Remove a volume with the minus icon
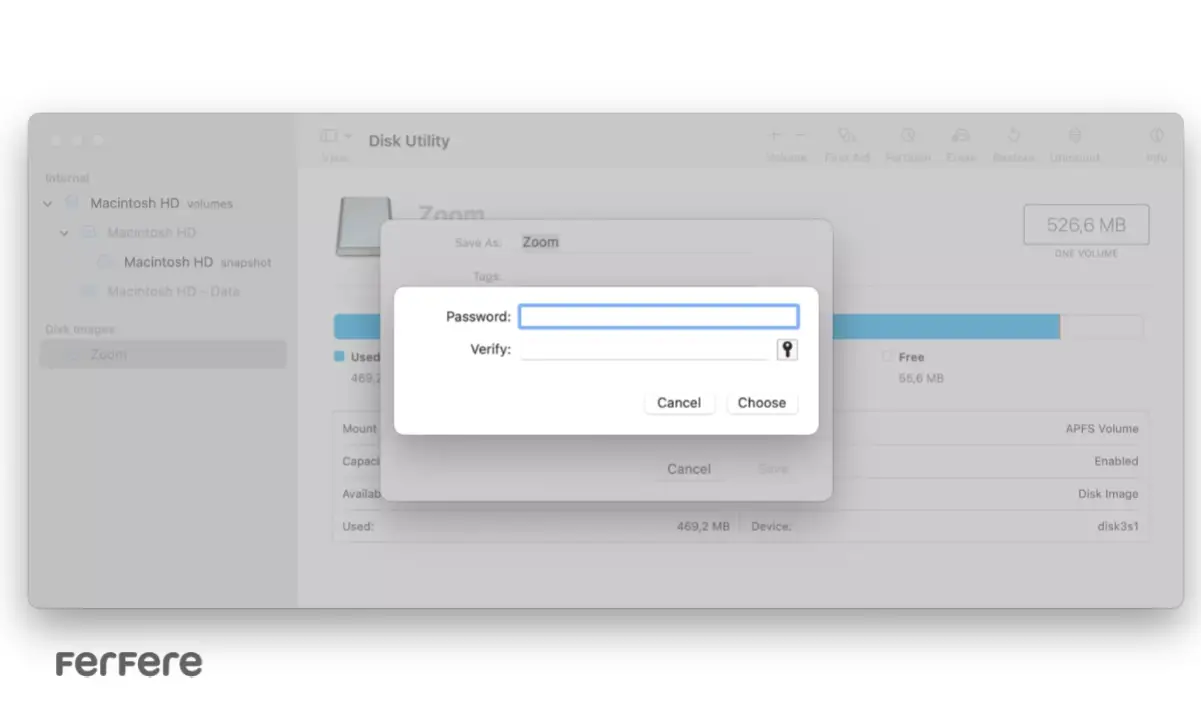The image size is (1201, 724). 799,135
